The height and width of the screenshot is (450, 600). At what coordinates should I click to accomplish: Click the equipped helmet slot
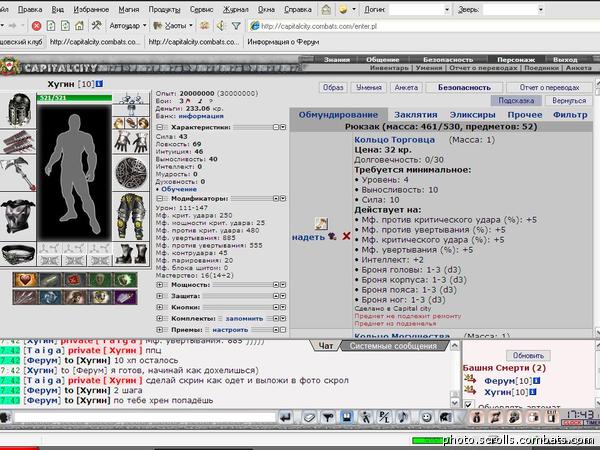tap(18, 110)
